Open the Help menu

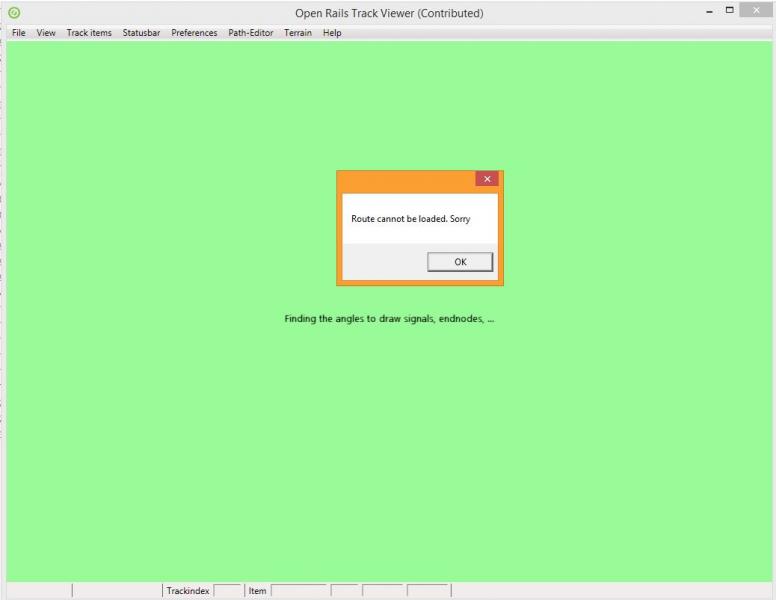coord(332,33)
